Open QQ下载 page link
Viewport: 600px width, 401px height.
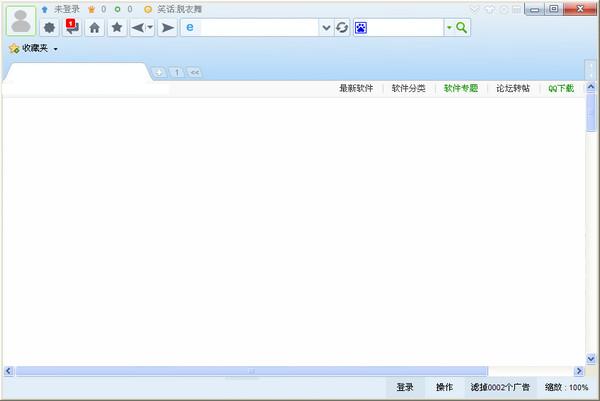tap(561, 88)
